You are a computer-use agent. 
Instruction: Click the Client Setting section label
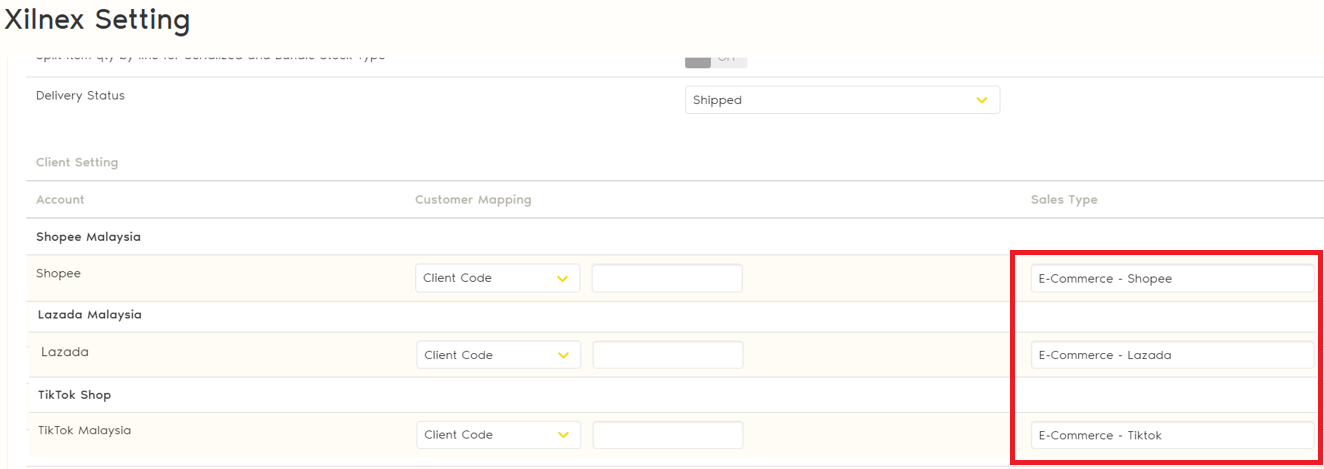pyautogui.click(x=77, y=162)
